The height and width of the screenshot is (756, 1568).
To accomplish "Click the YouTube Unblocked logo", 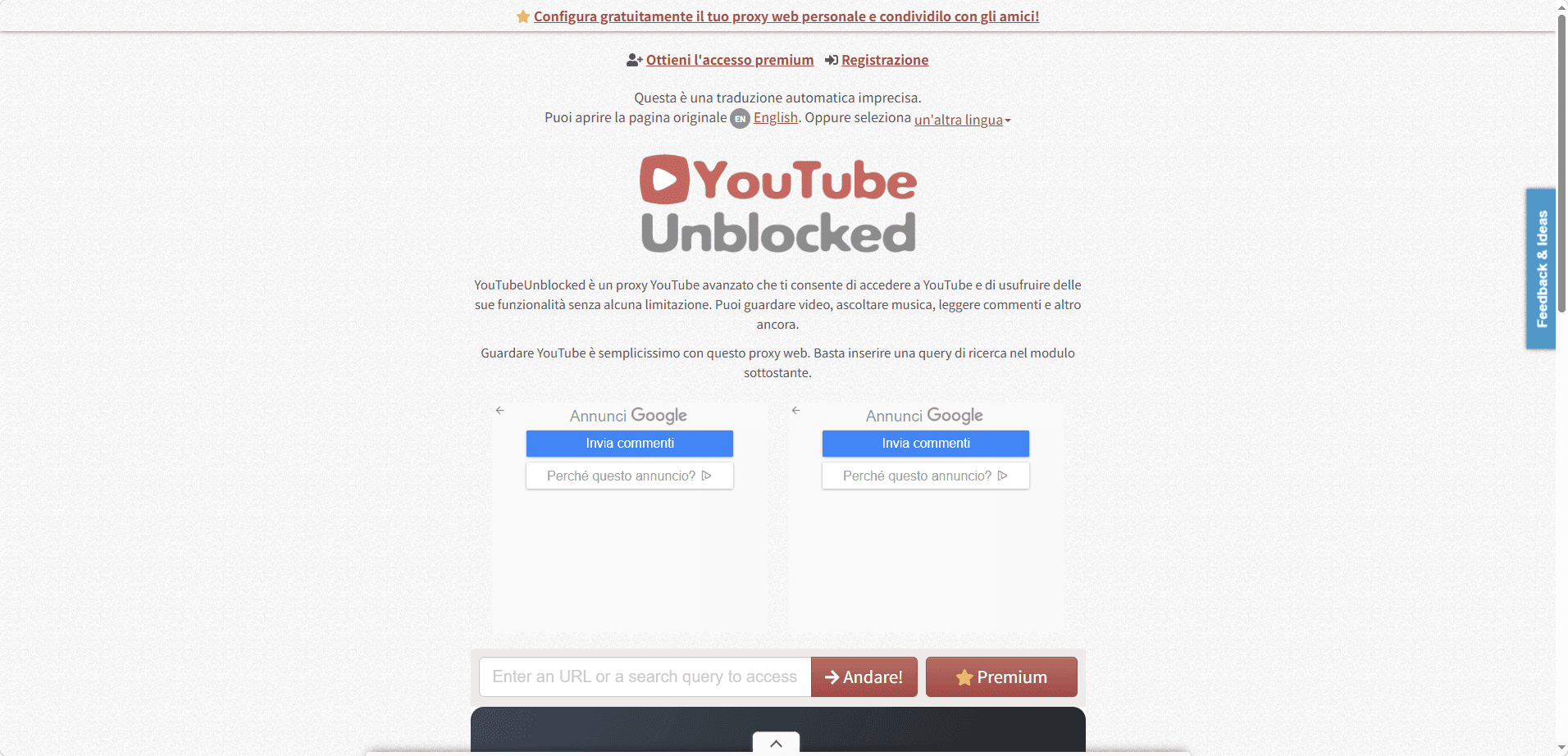I will [778, 203].
